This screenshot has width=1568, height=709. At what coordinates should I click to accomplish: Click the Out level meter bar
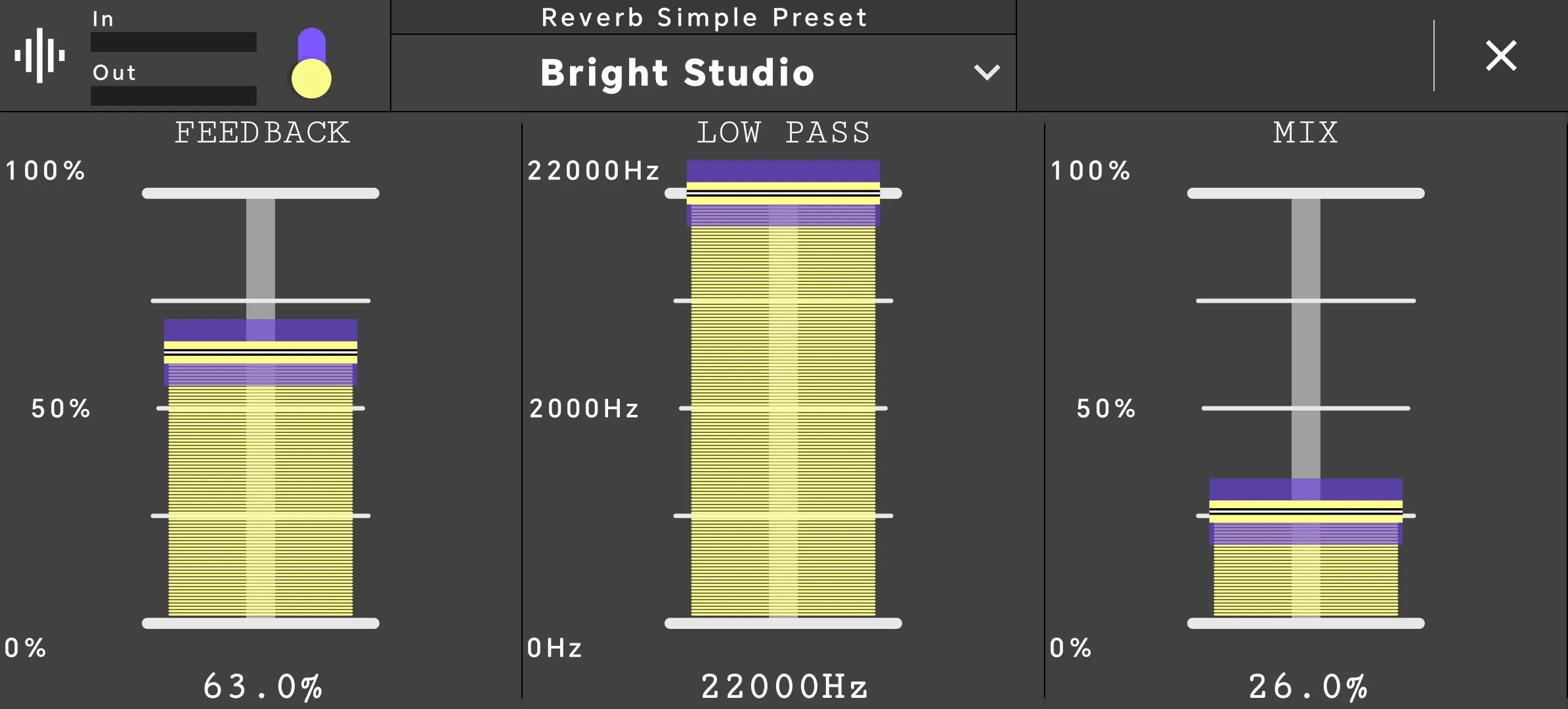coord(173,96)
